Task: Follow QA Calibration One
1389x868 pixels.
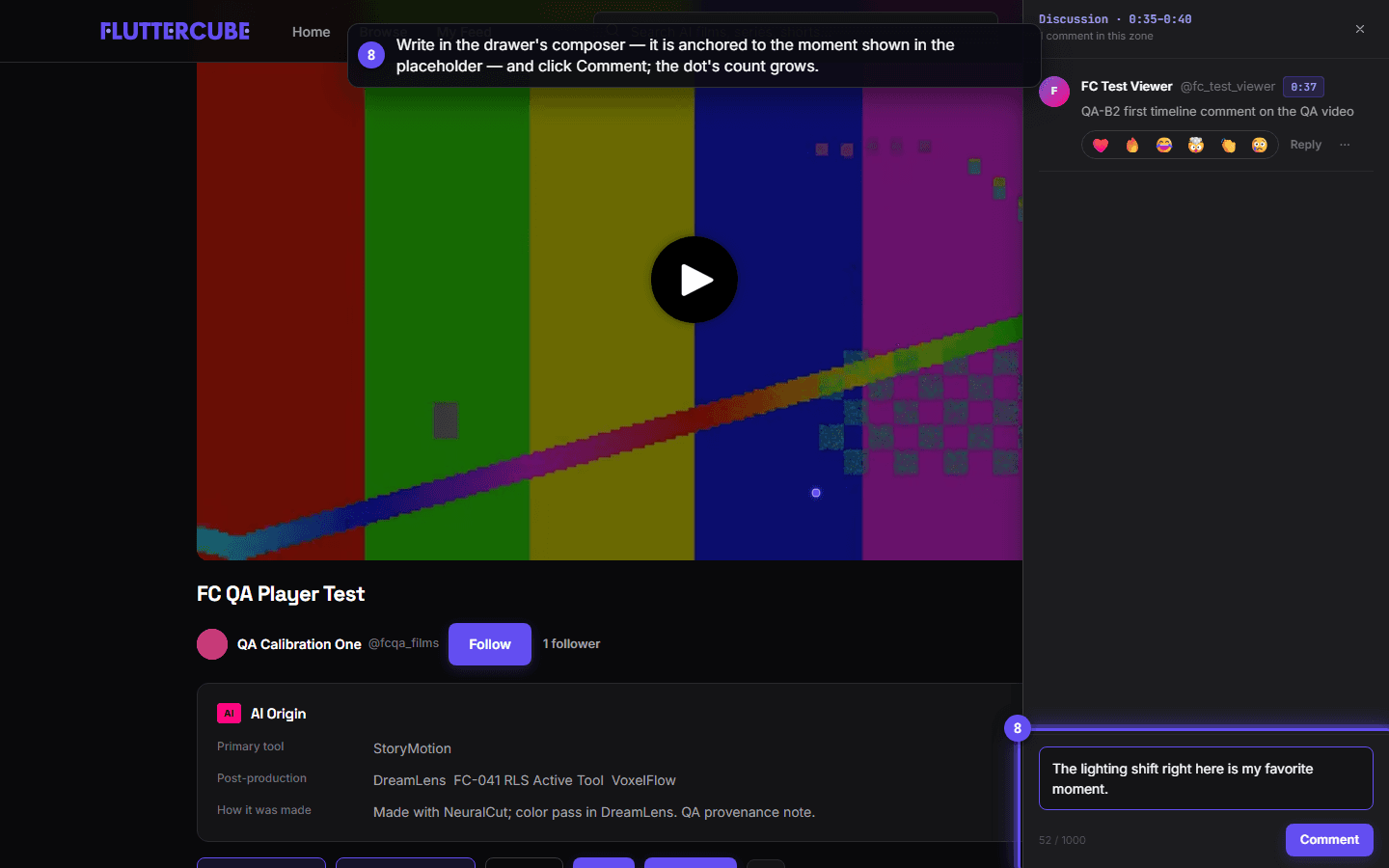Action: coord(490,644)
